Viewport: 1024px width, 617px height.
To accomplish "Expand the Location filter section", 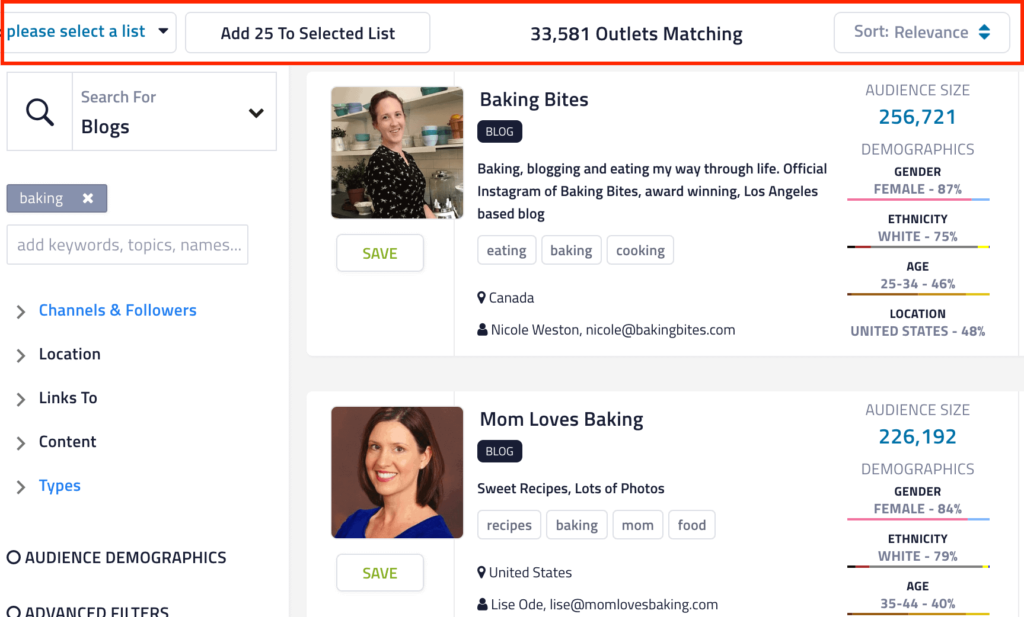I will click(x=21, y=355).
